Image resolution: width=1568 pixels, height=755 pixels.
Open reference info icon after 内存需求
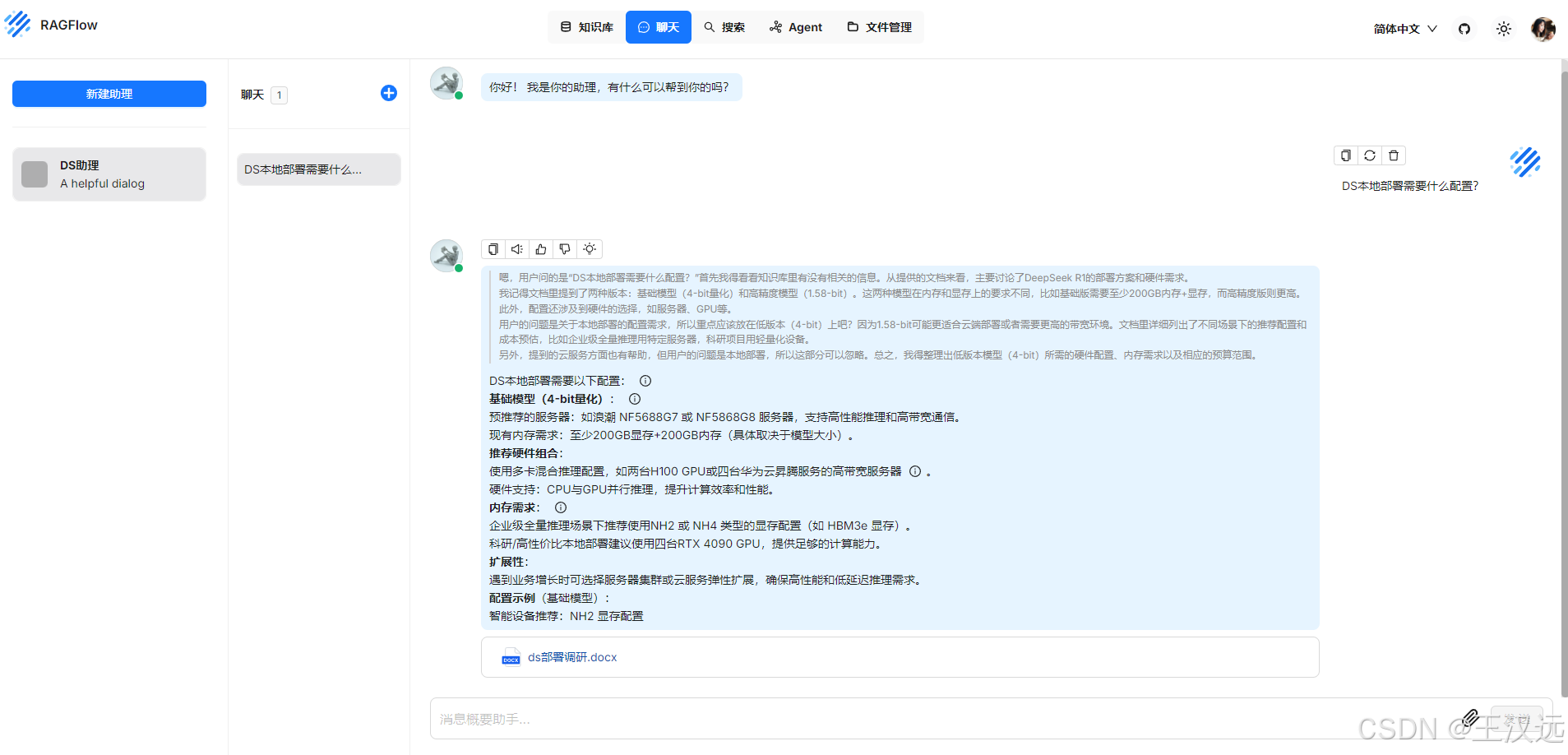(x=561, y=507)
